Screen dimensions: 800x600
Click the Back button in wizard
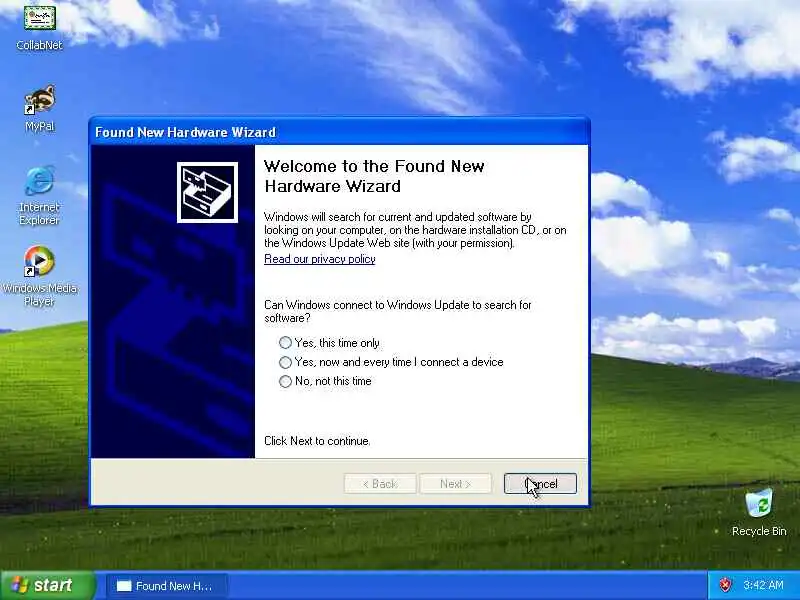tap(380, 484)
